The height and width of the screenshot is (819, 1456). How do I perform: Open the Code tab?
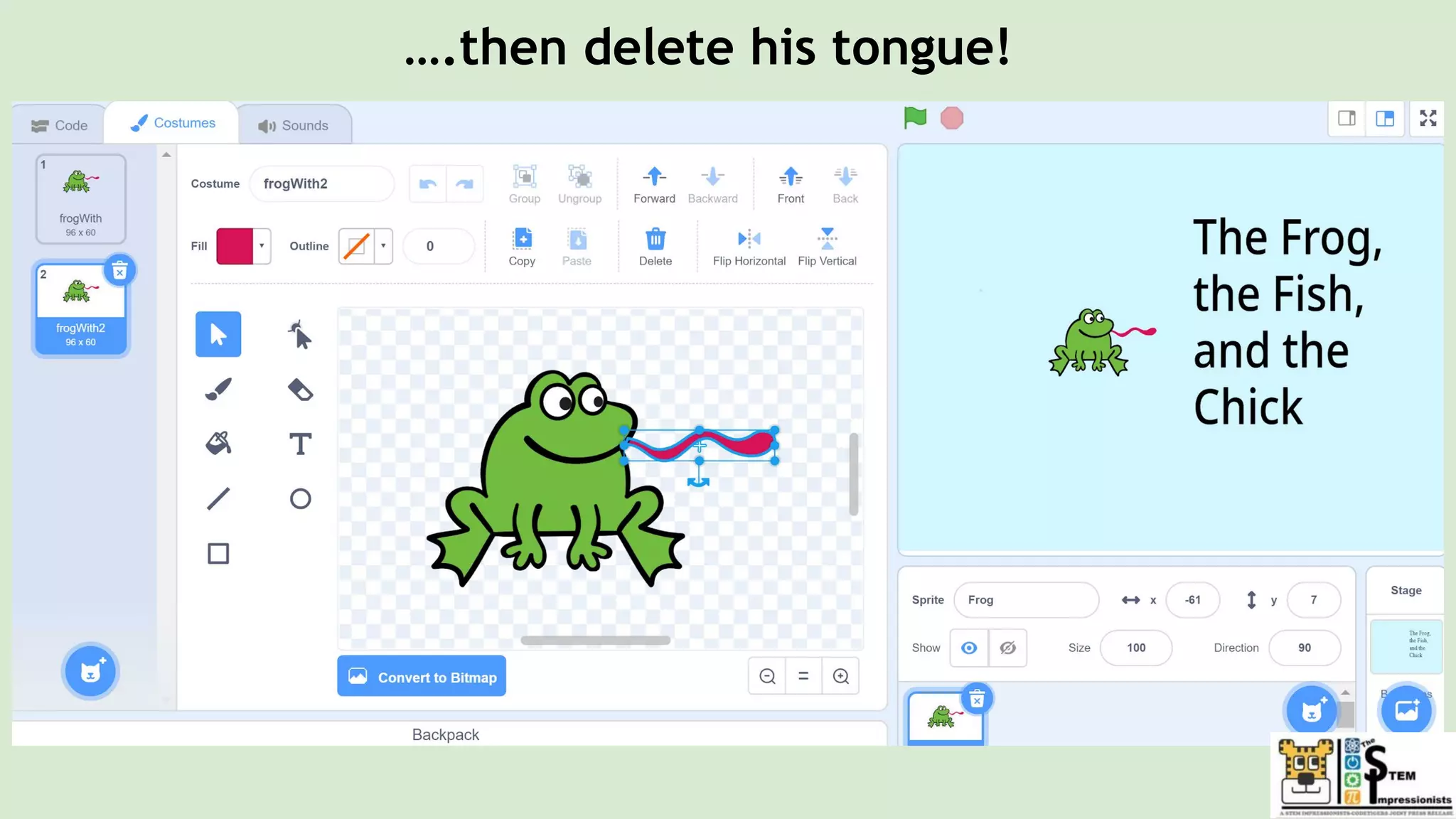coord(60,126)
